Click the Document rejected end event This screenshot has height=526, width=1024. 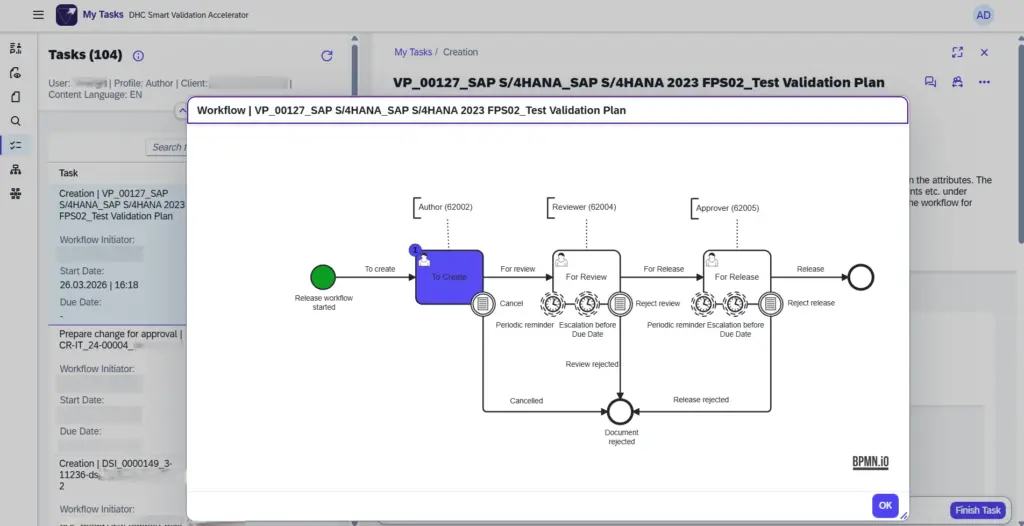(620, 412)
